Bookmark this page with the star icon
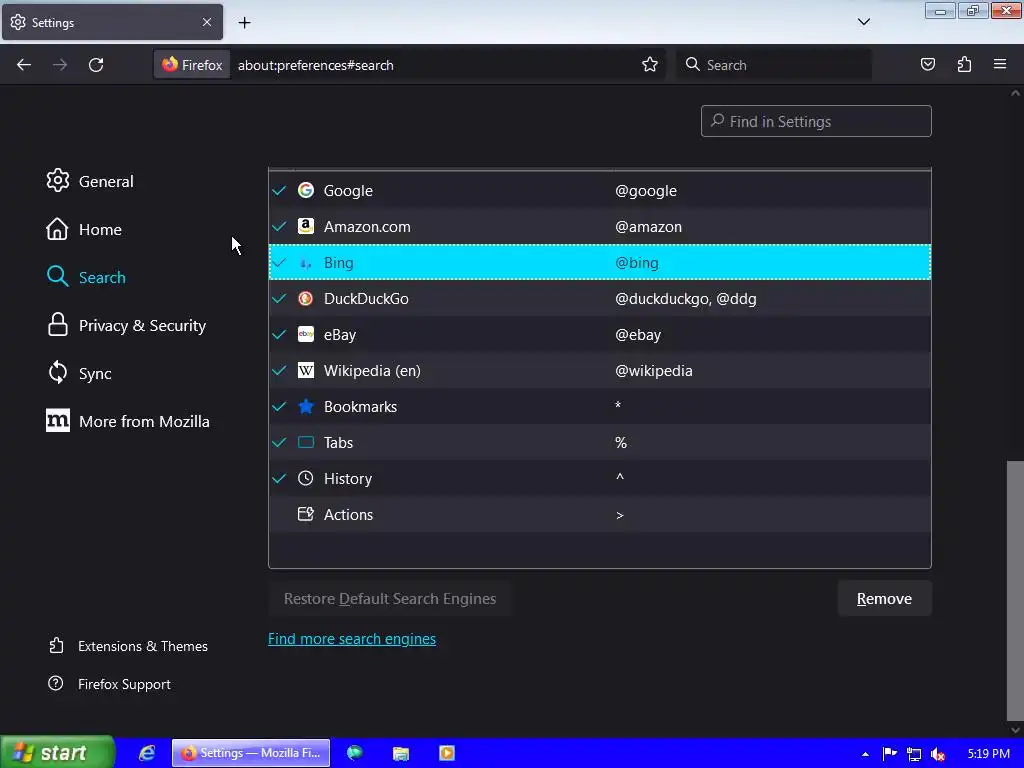The height and width of the screenshot is (768, 1024). (x=650, y=65)
